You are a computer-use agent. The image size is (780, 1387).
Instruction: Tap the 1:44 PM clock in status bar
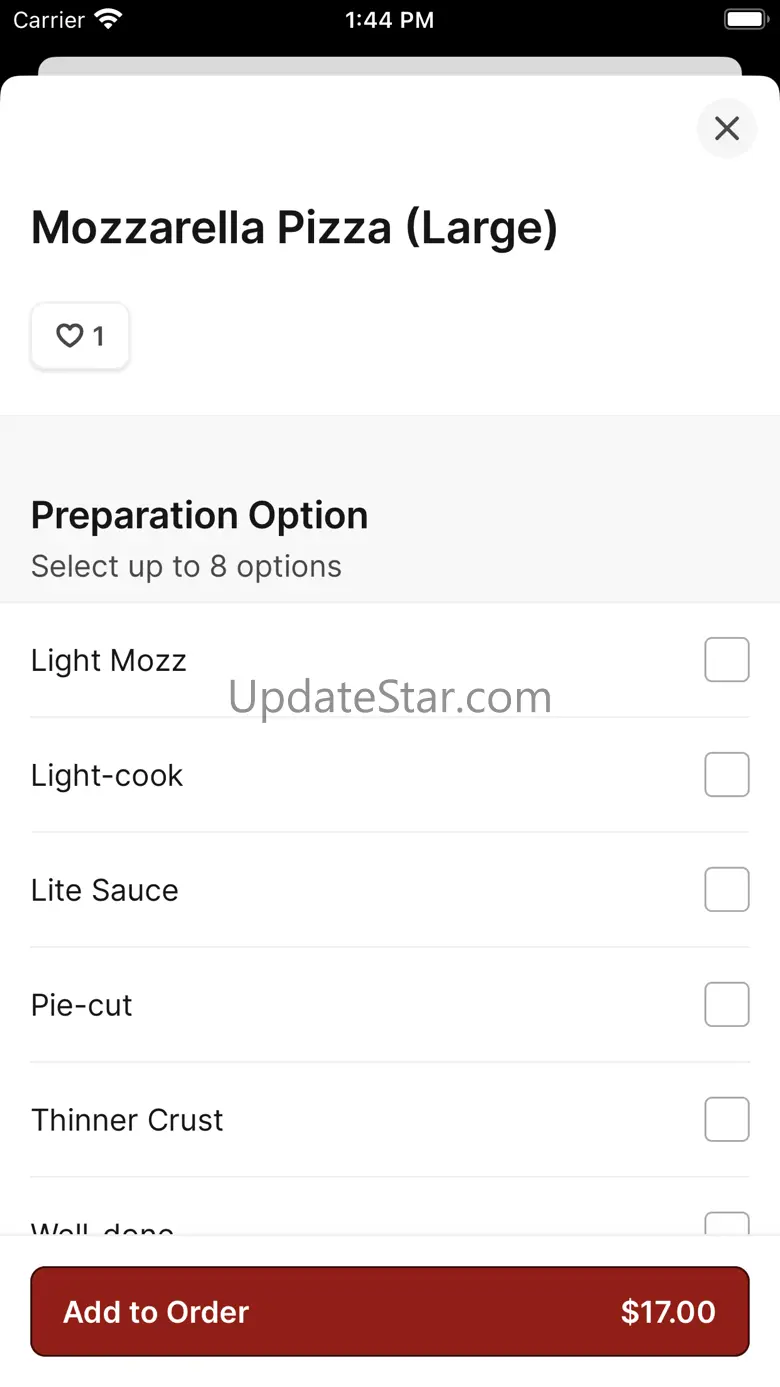[390, 20]
